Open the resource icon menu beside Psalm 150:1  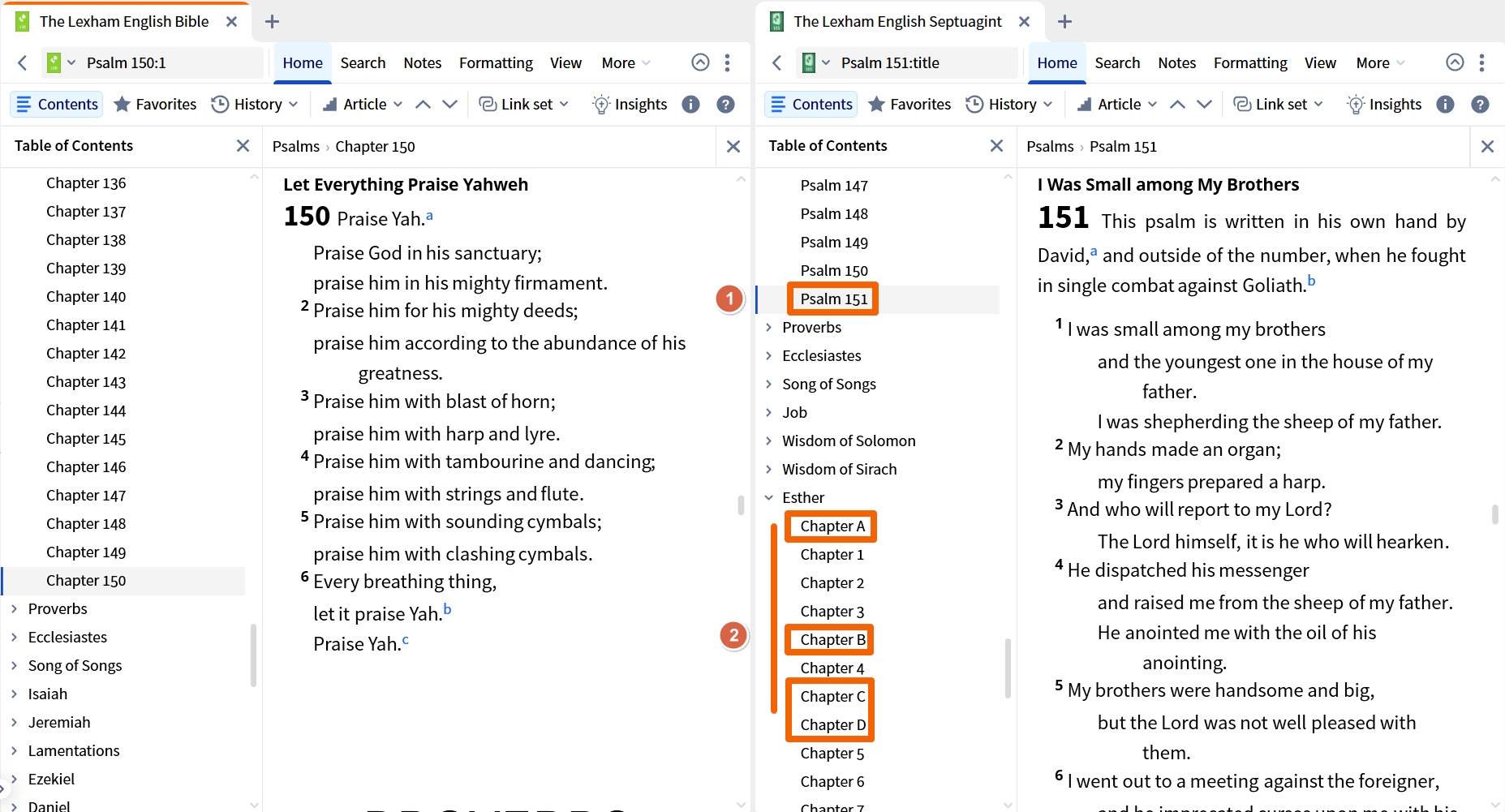(x=61, y=62)
